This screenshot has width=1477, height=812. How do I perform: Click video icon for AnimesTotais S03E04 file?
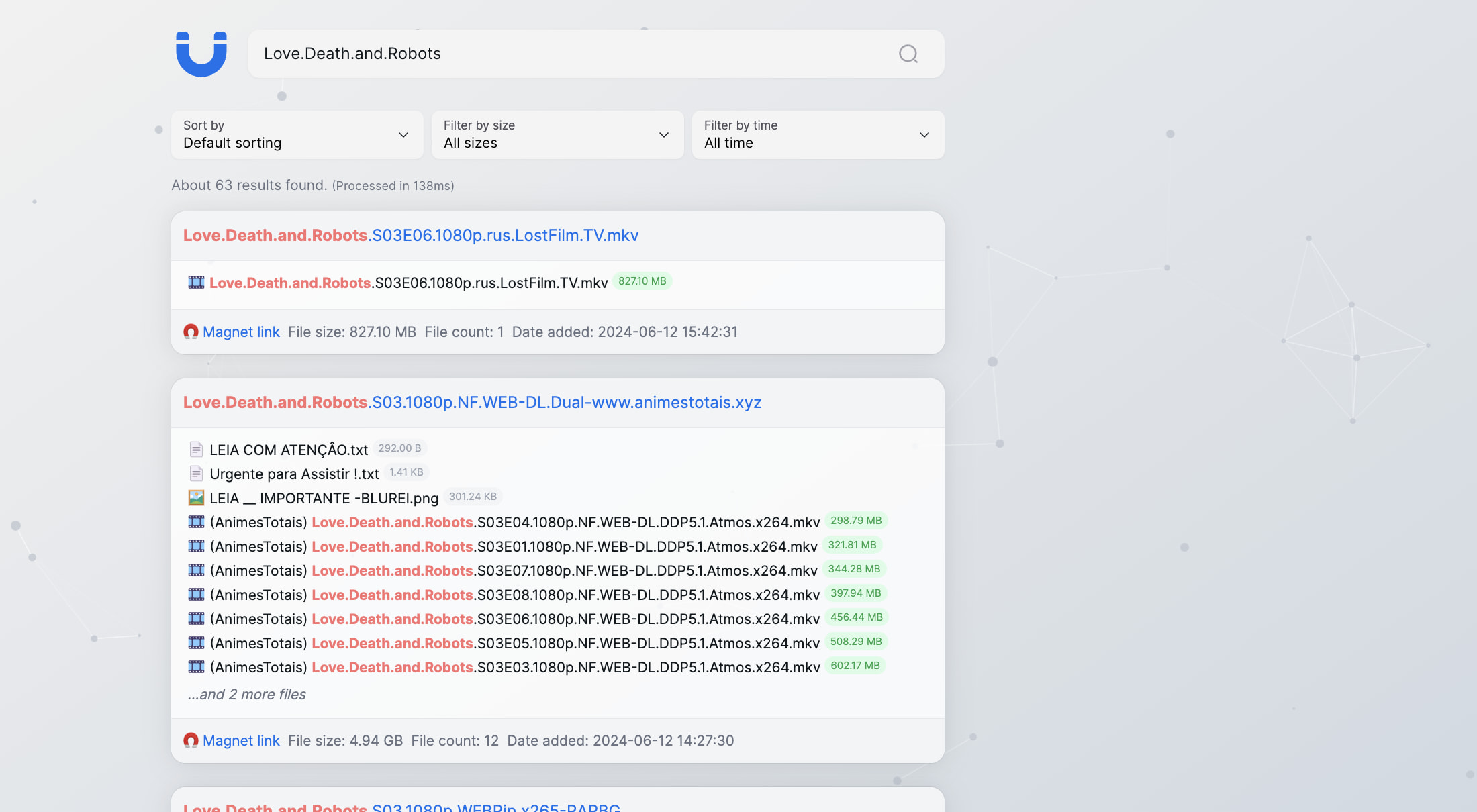tap(196, 521)
